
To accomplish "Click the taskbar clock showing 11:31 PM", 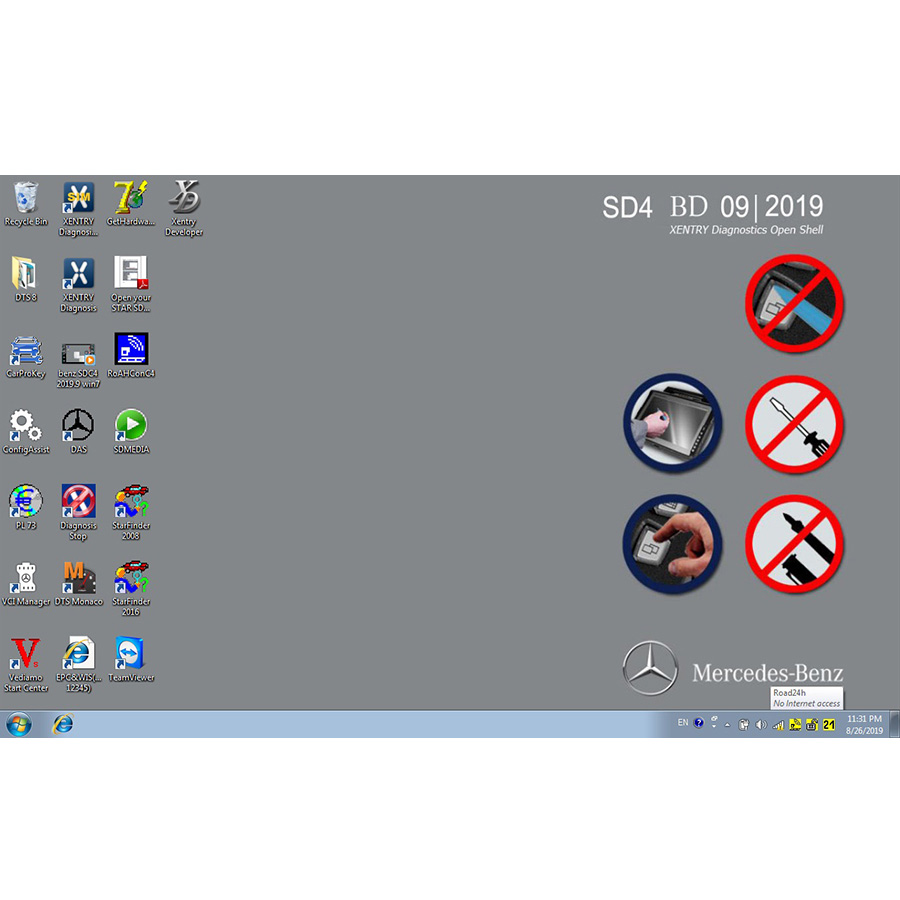I will (x=864, y=724).
